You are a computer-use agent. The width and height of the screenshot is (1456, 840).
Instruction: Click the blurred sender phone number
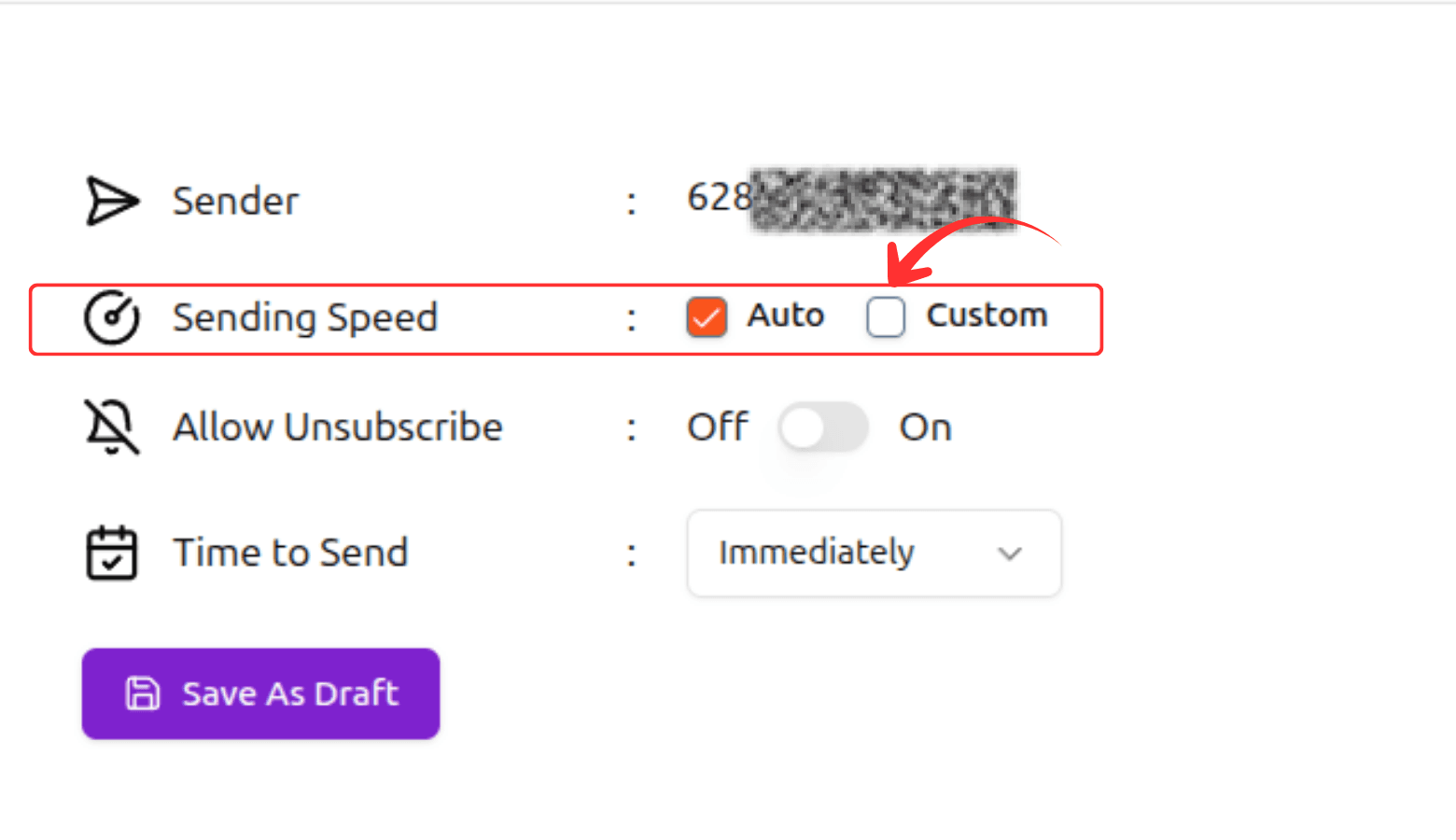tap(882, 199)
